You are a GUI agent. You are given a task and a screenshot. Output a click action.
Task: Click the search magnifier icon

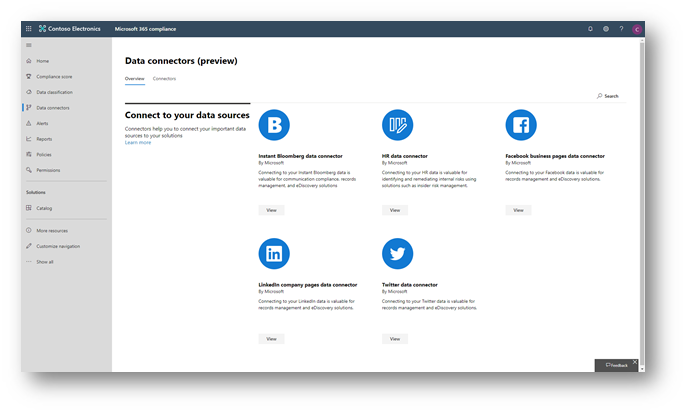point(599,96)
